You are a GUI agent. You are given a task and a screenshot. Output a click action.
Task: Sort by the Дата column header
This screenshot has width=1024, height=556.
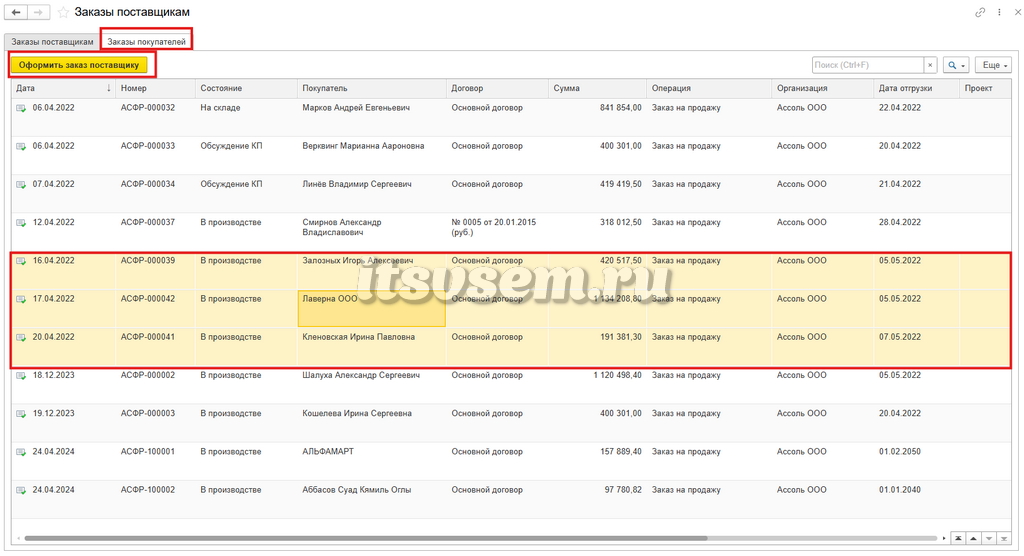[x=63, y=88]
